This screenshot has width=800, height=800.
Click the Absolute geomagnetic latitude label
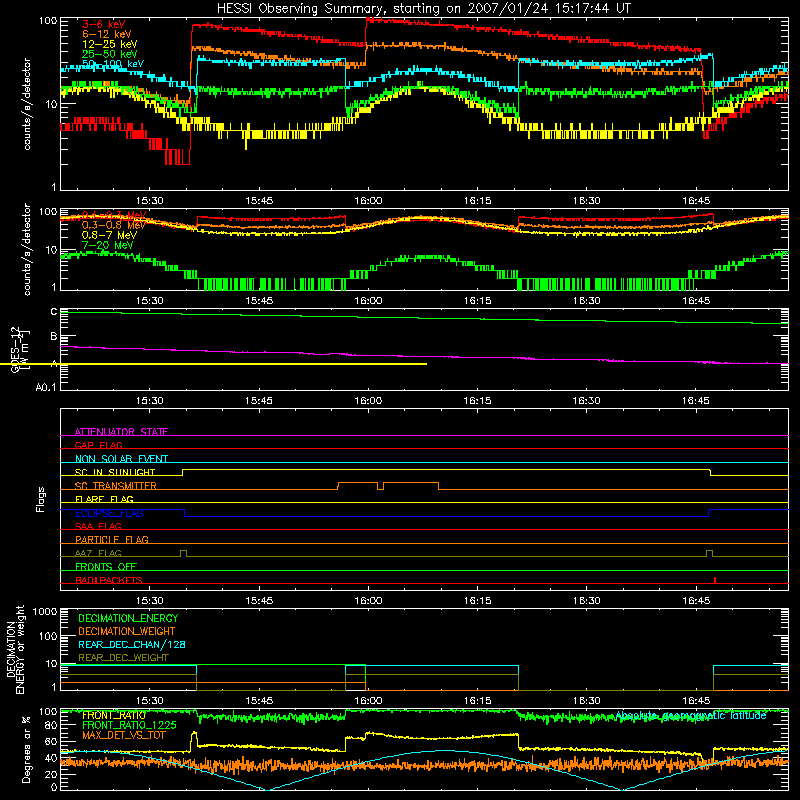[x=691, y=715]
